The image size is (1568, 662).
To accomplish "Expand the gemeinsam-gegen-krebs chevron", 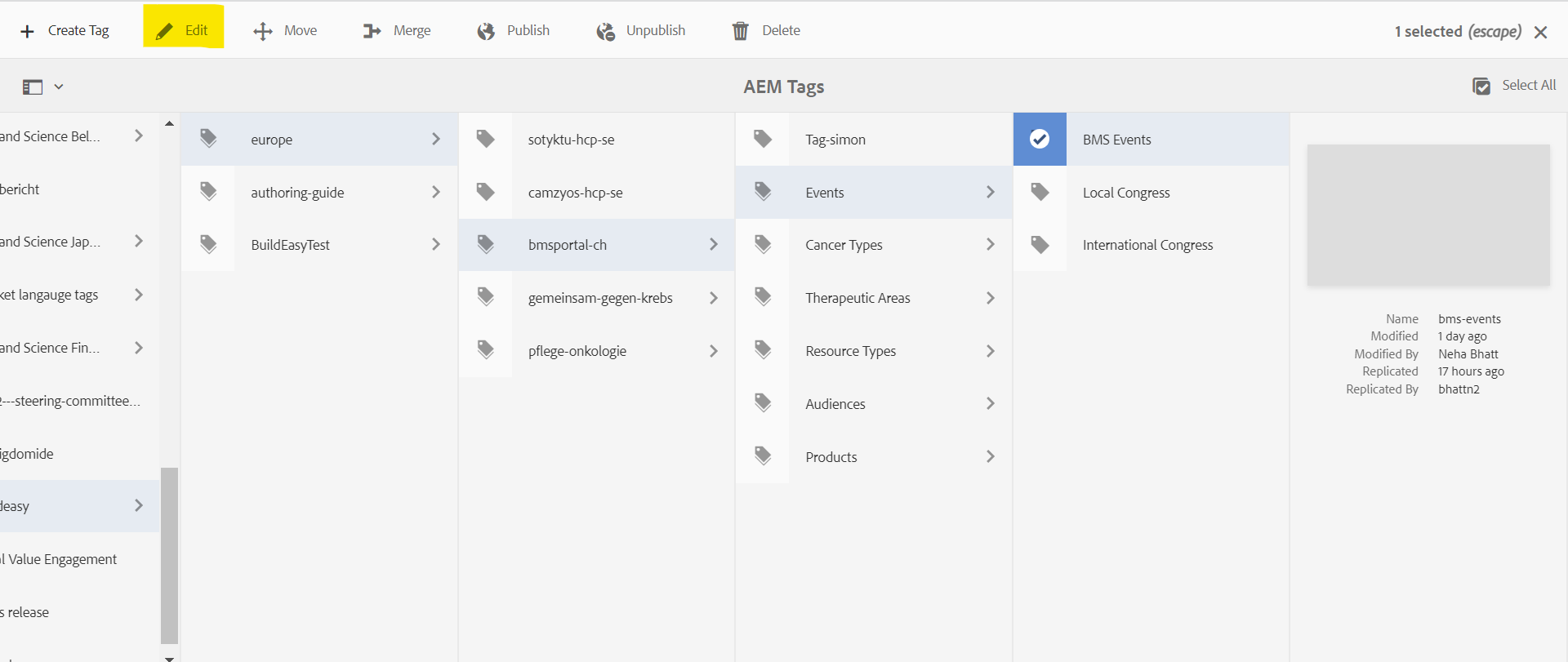I will coord(714,298).
